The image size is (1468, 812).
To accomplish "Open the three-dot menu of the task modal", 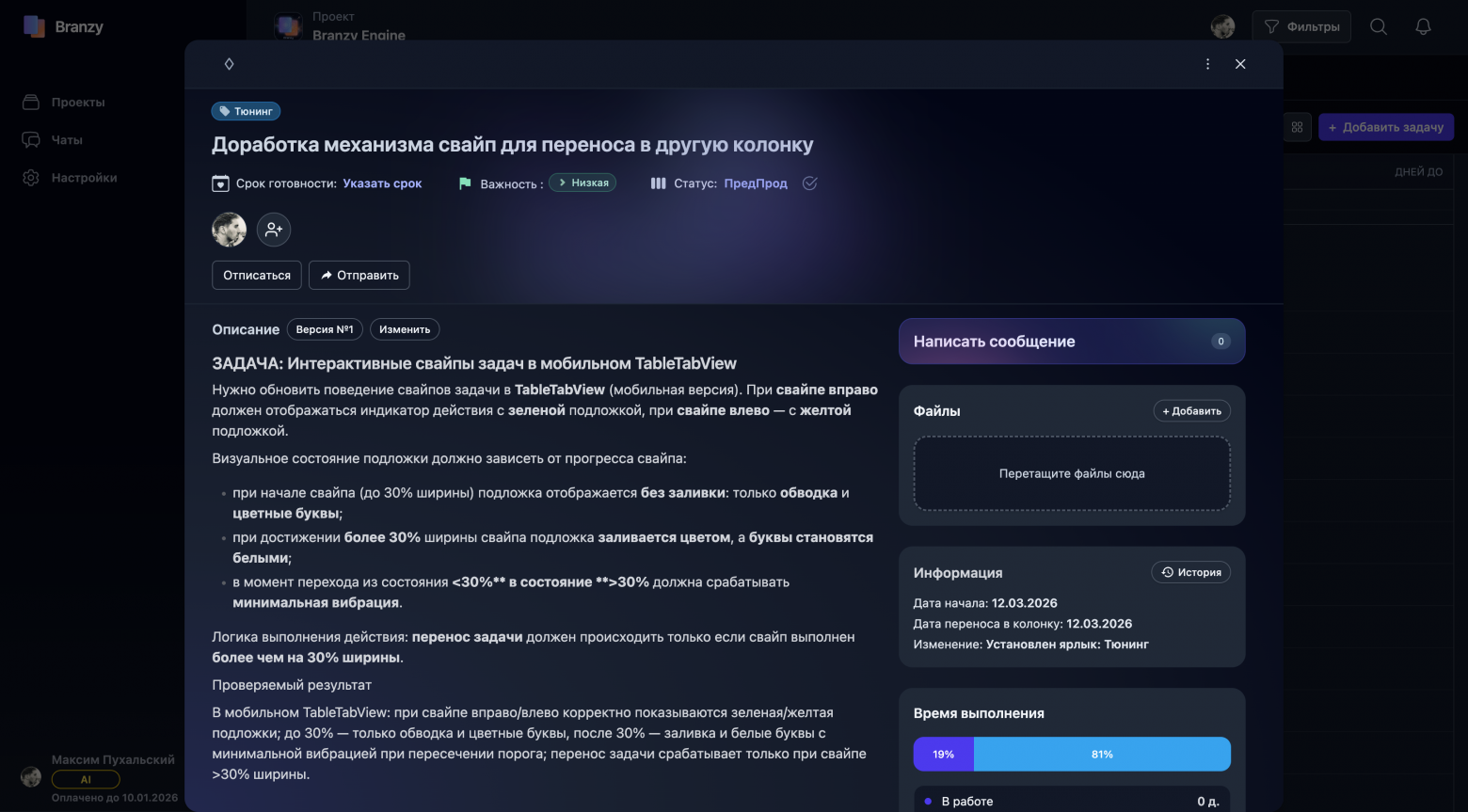I will point(1207,63).
